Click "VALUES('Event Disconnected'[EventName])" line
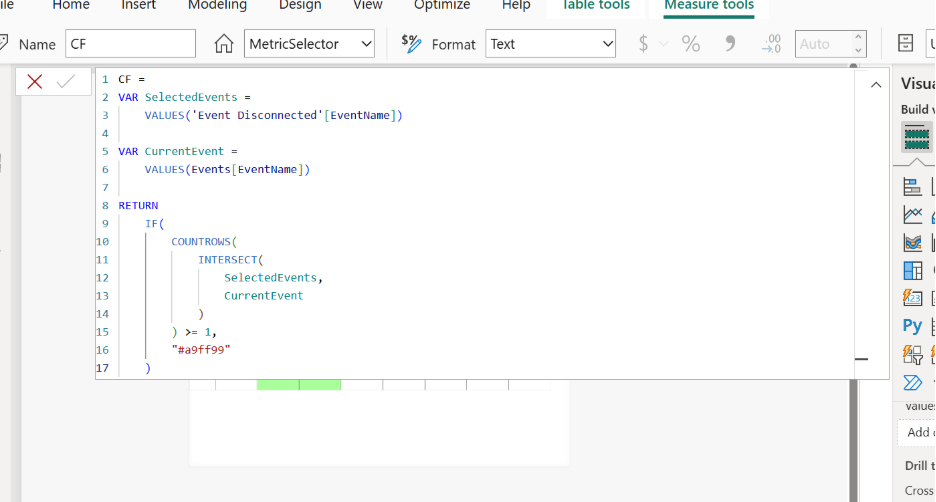The width and height of the screenshot is (936, 502). [x=273, y=115]
